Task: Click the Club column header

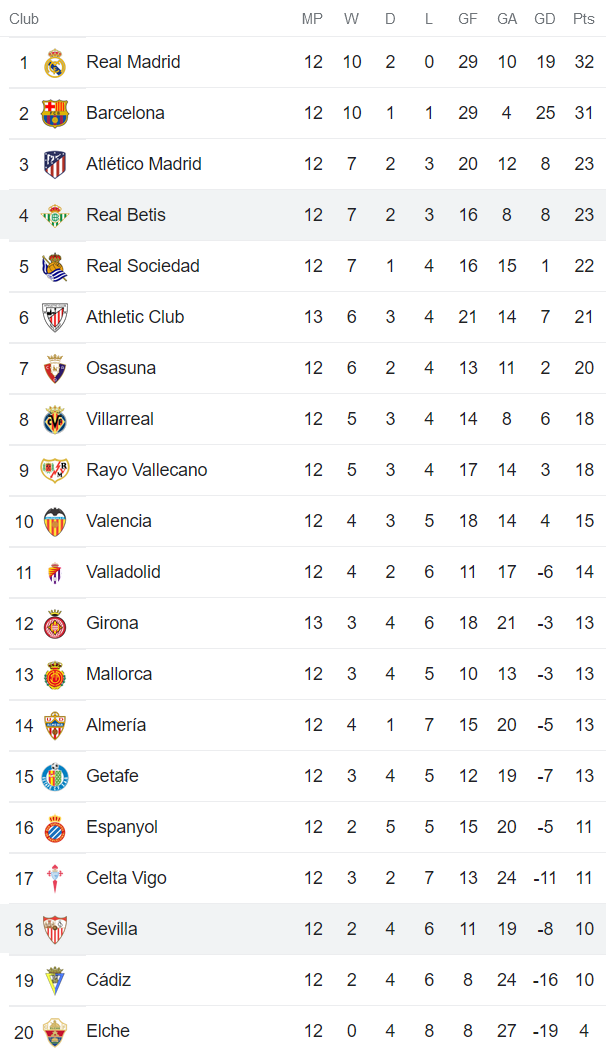Action: tap(24, 19)
